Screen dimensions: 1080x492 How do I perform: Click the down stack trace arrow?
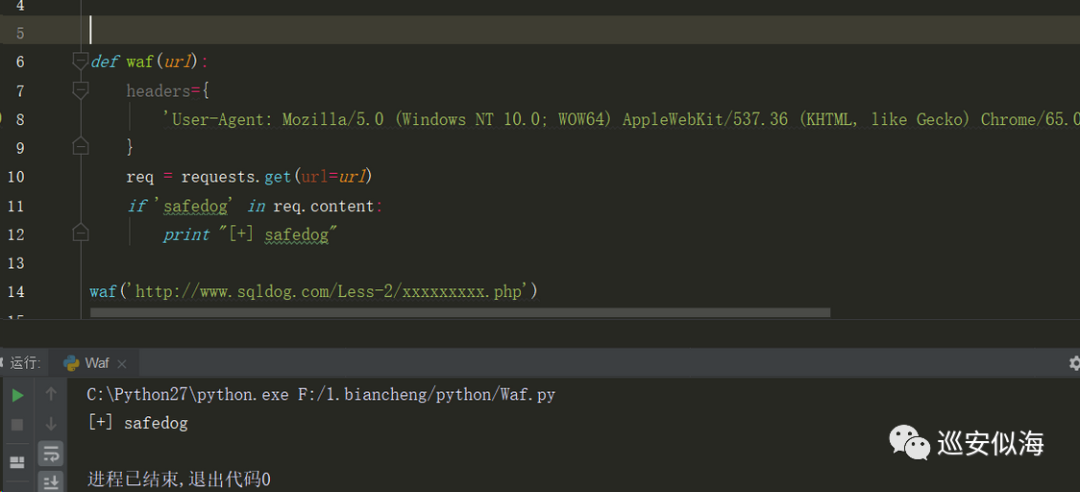coord(51,424)
